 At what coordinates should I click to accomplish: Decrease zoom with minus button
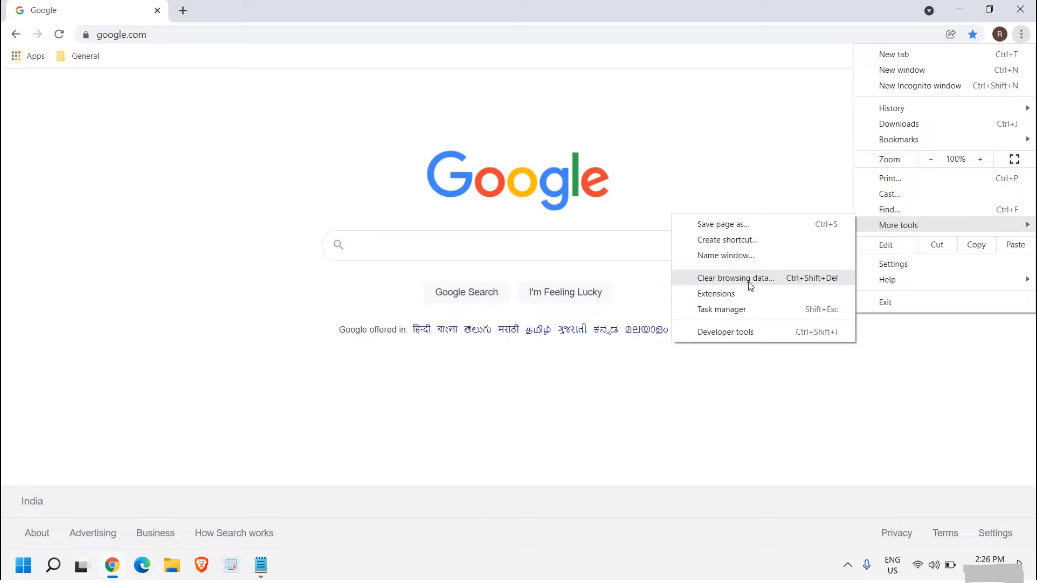tap(931, 159)
